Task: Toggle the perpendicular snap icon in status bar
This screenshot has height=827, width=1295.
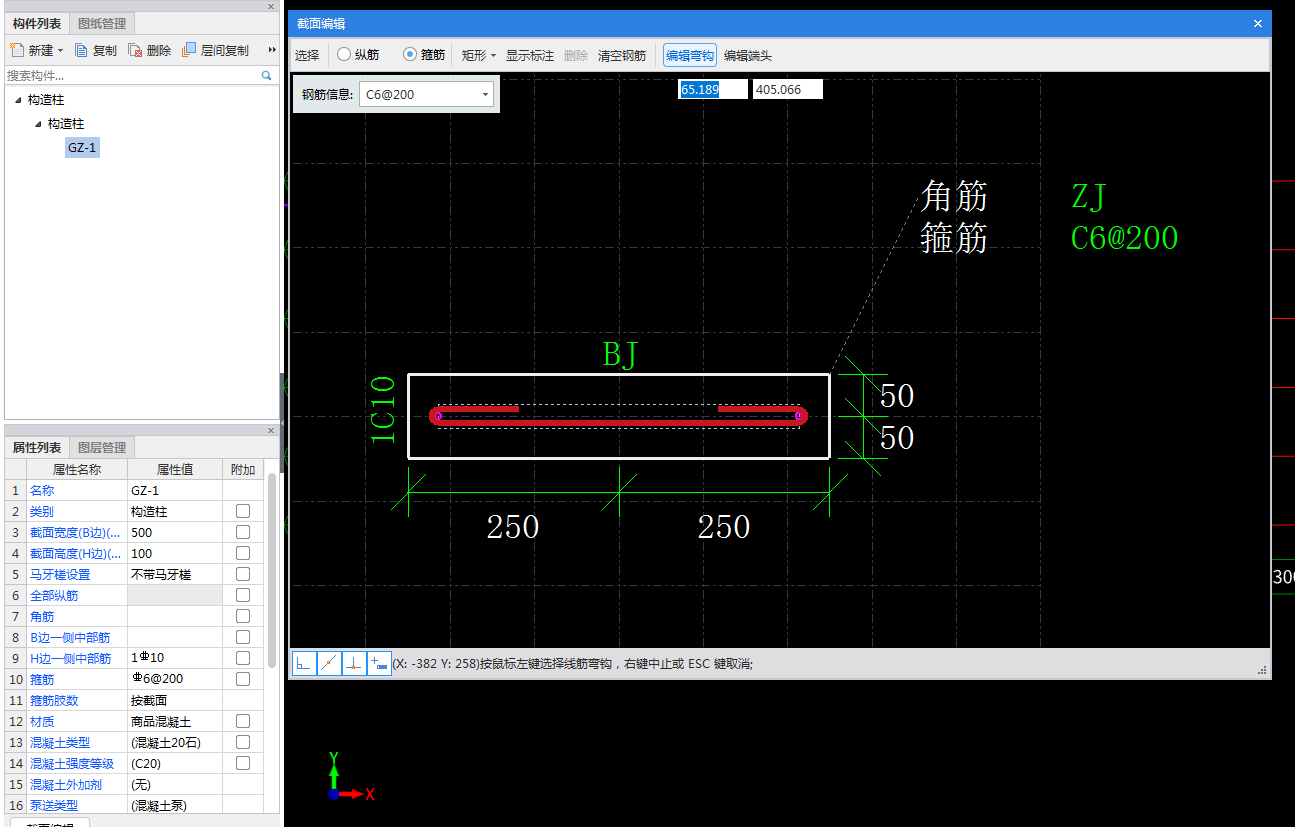Action: pos(354,663)
